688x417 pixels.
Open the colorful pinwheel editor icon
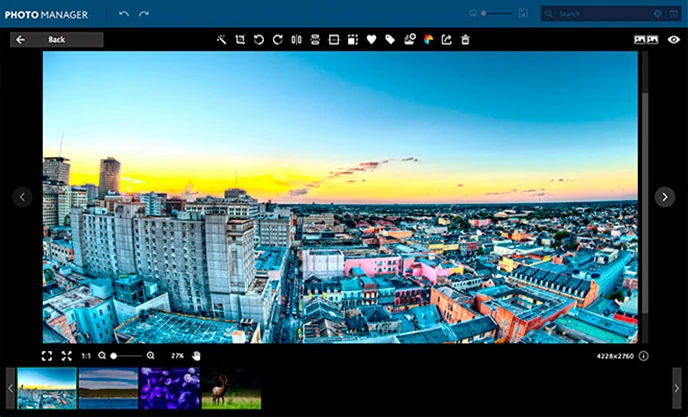click(x=428, y=40)
